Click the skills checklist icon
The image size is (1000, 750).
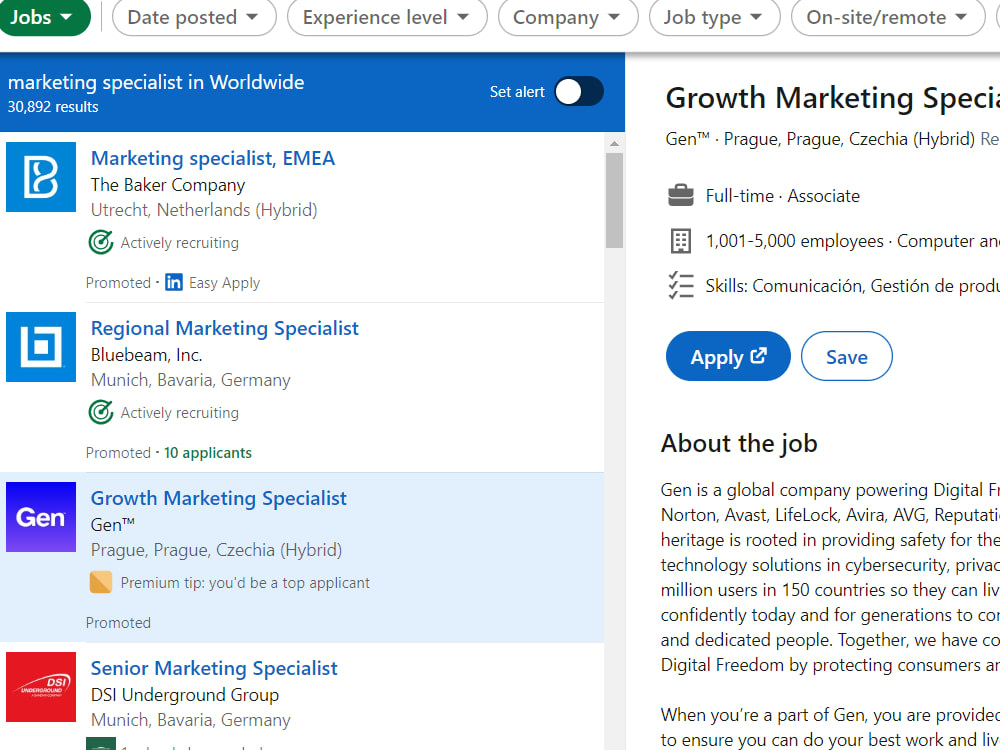tap(680, 285)
